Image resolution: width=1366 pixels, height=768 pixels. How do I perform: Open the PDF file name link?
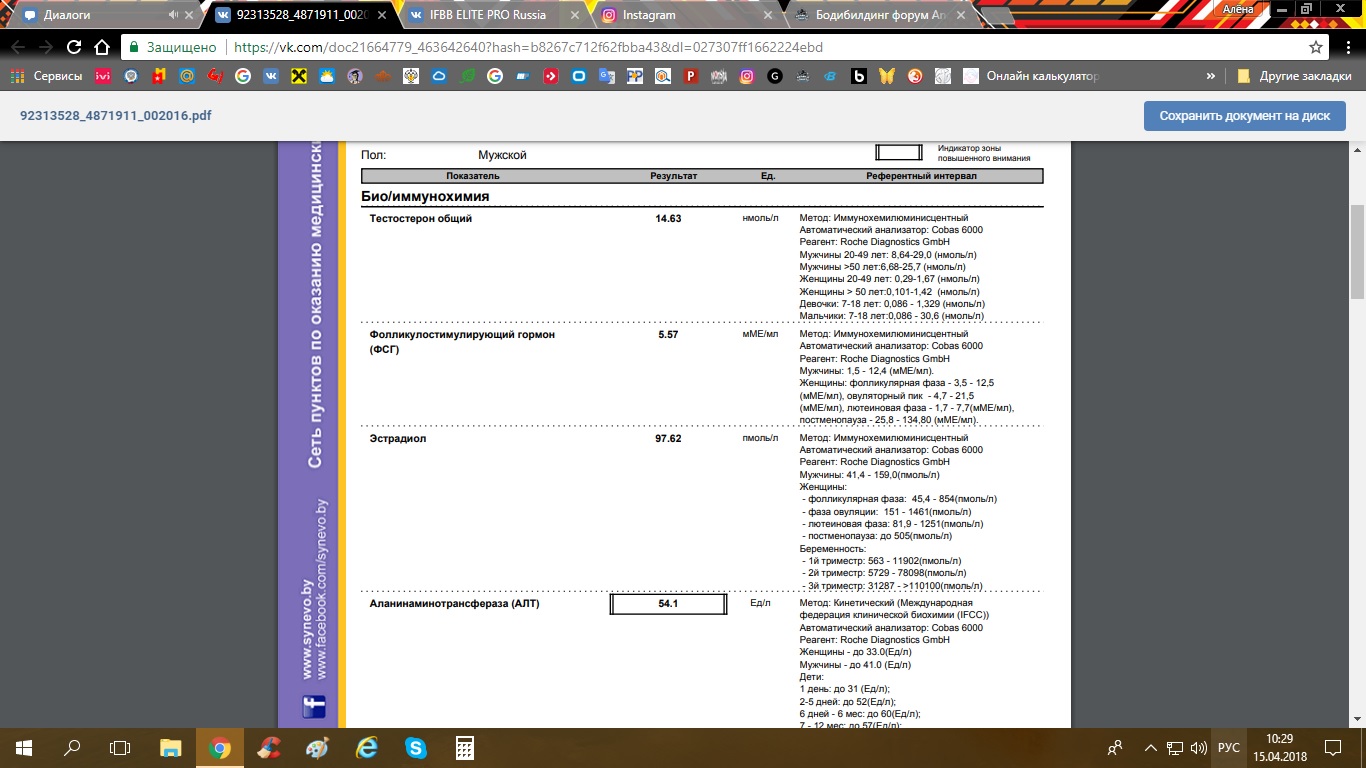point(116,116)
